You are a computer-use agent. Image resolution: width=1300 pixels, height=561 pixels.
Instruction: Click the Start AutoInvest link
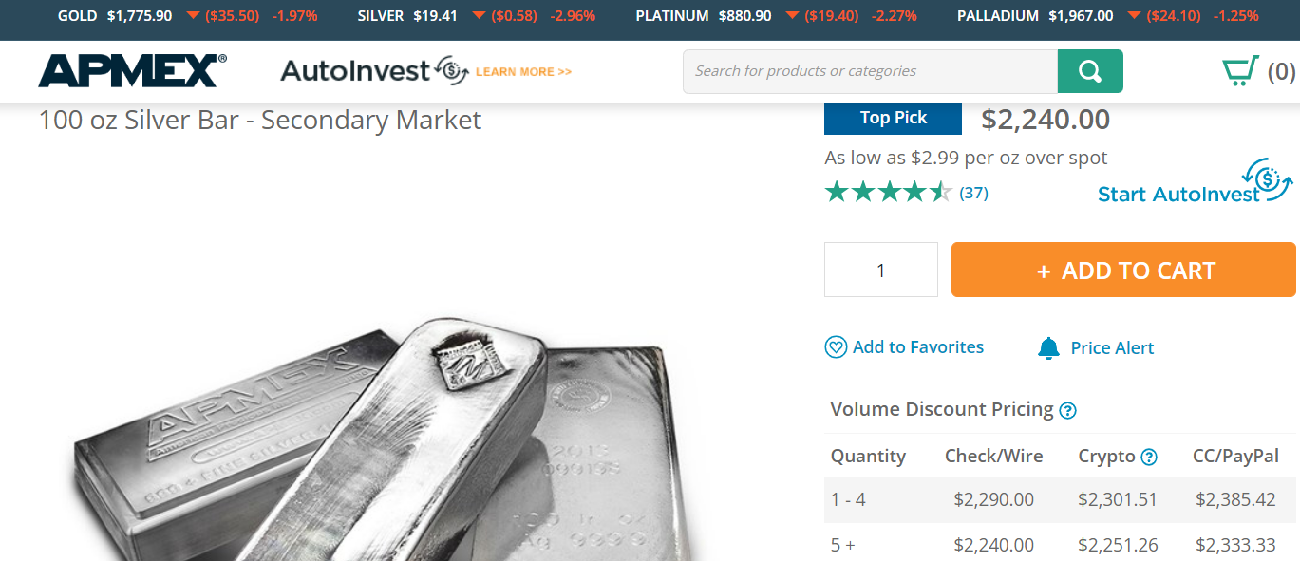point(1178,194)
